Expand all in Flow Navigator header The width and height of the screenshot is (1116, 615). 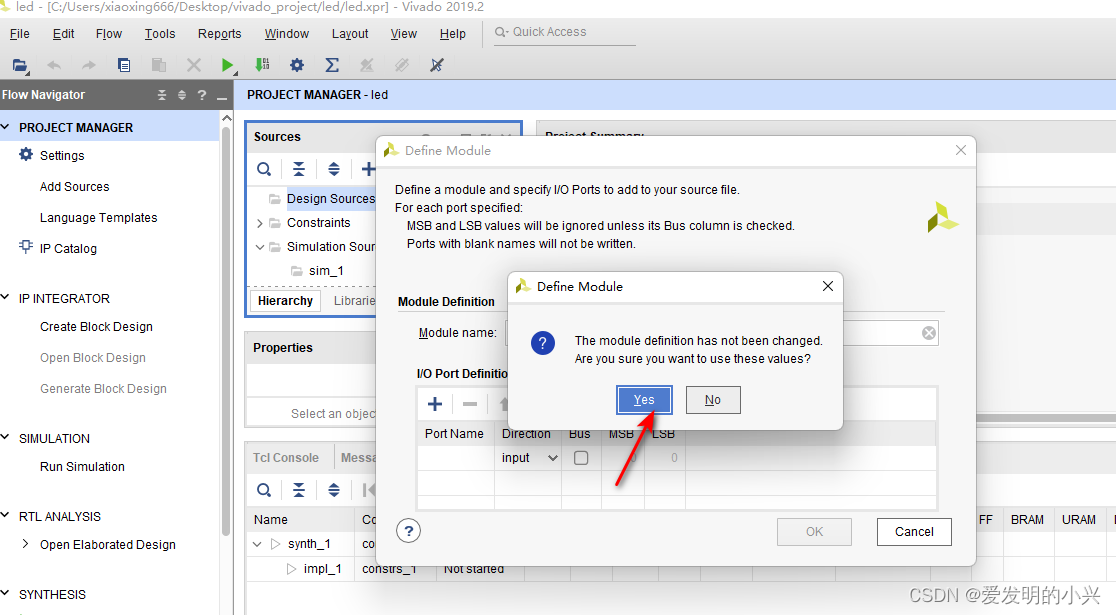(x=182, y=95)
